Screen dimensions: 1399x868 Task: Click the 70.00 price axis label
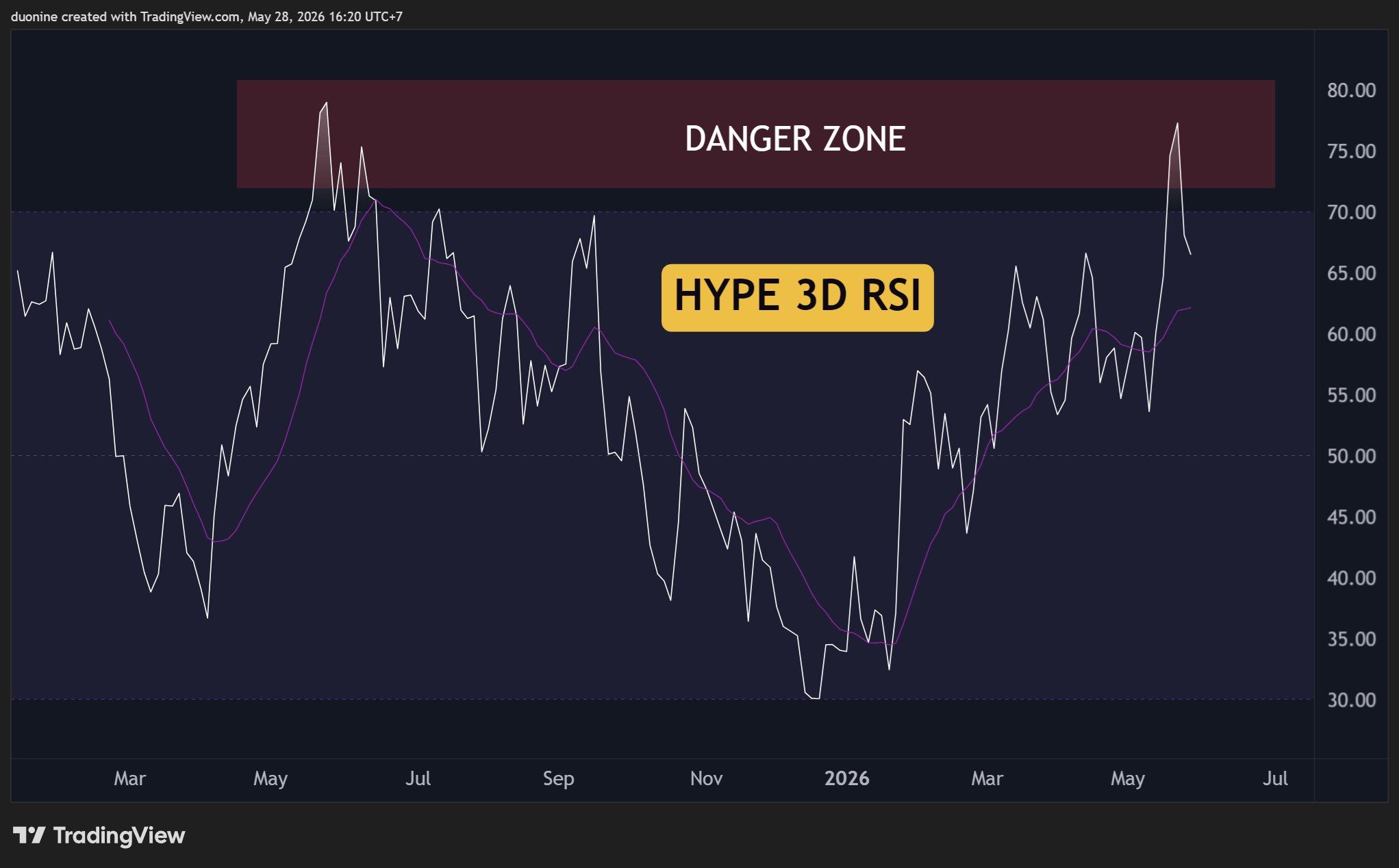(1351, 212)
